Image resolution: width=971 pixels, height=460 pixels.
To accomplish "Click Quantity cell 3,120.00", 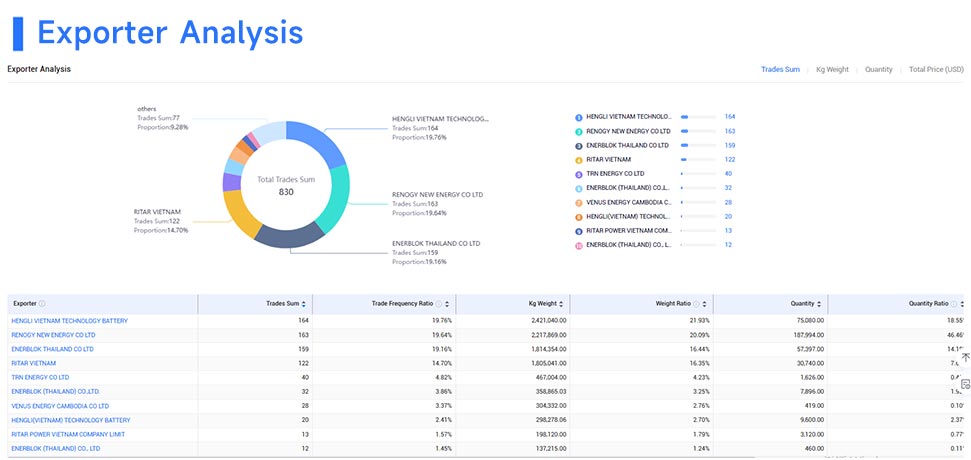I will coord(812,435).
